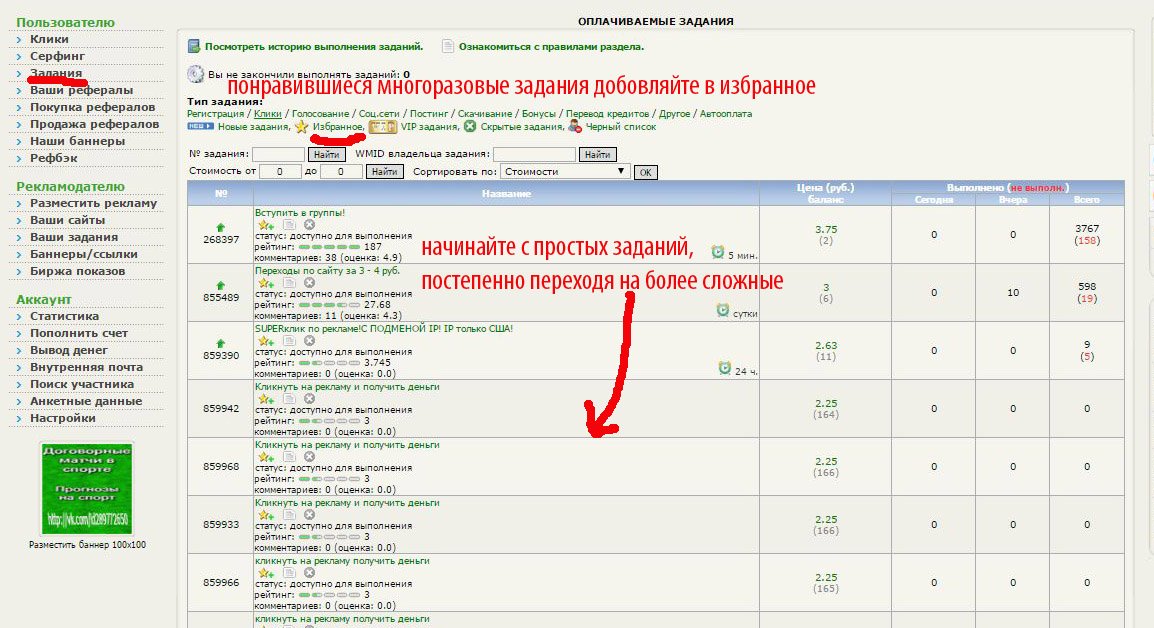The image size is (1154, 628).
Task: Open notes document icon for task 859390
Action: pos(289,341)
